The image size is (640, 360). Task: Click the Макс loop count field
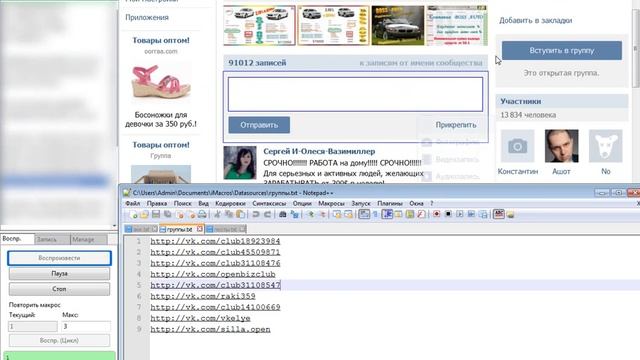[86, 327]
